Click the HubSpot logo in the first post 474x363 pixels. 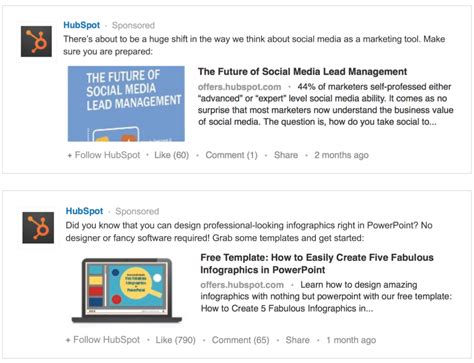[x=36, y=41]
